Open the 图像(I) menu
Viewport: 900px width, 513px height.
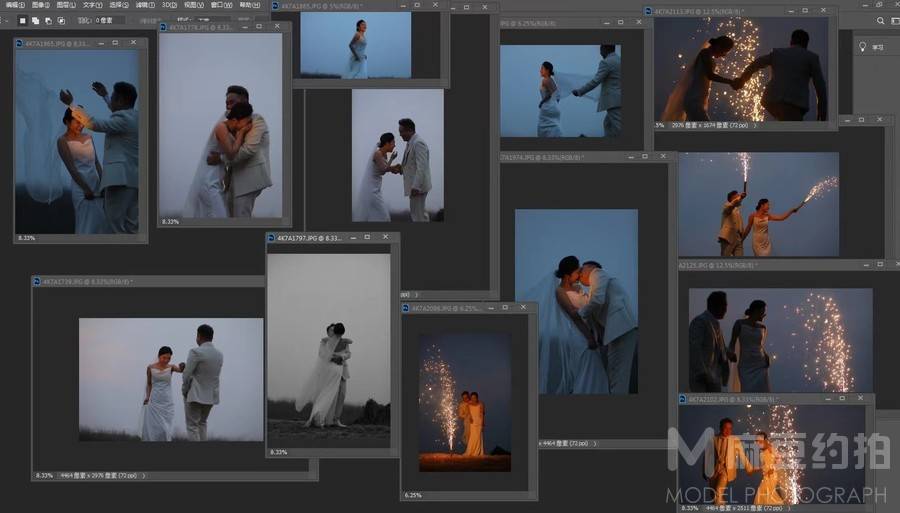(40, 5)
